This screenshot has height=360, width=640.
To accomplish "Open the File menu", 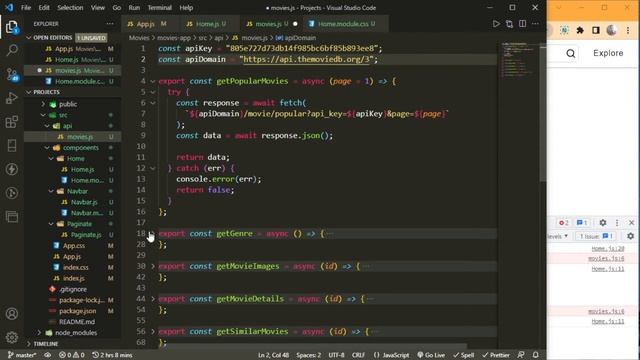I will pyautogui.click(x=26, y=8).
